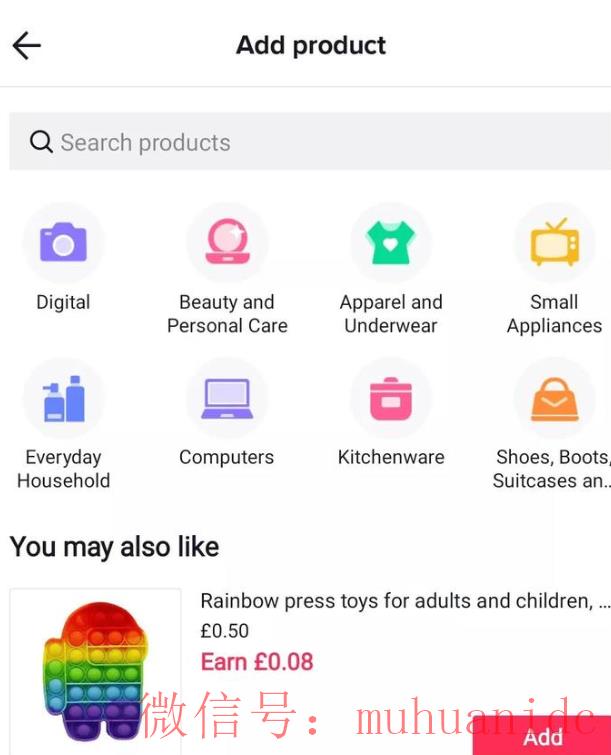The width and height of the screenshot is (611, 755).
Task: Select the Apparel and Underwear shirt icon
Action: 390,243
